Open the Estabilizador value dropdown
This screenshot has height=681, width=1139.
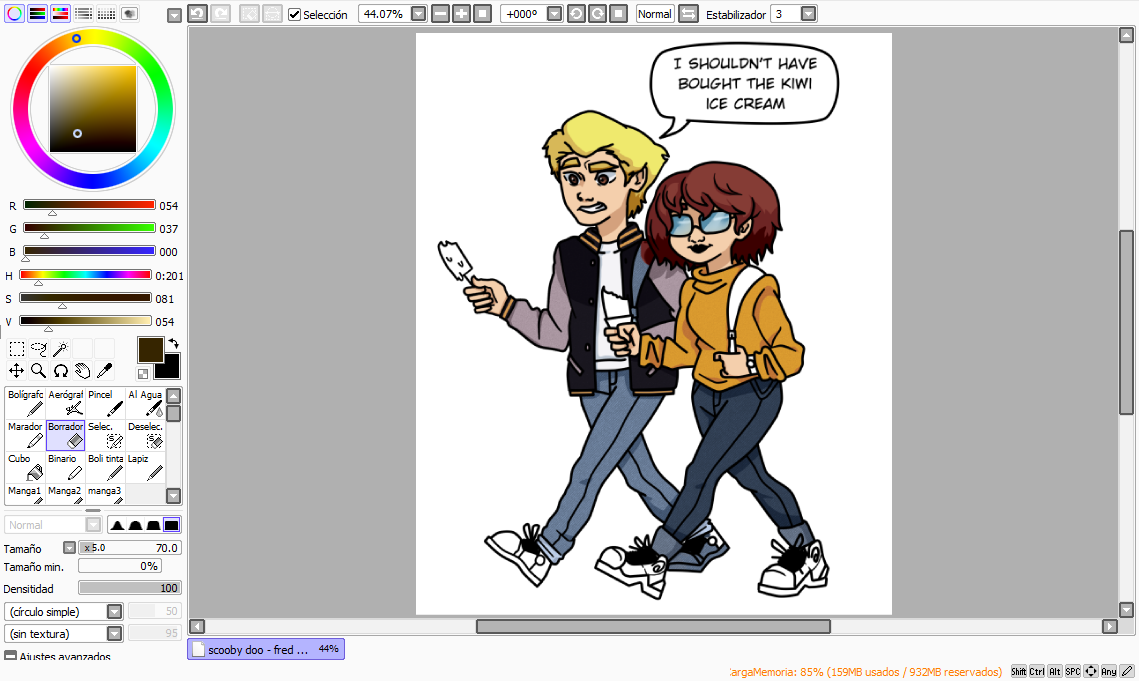[808, 14]
